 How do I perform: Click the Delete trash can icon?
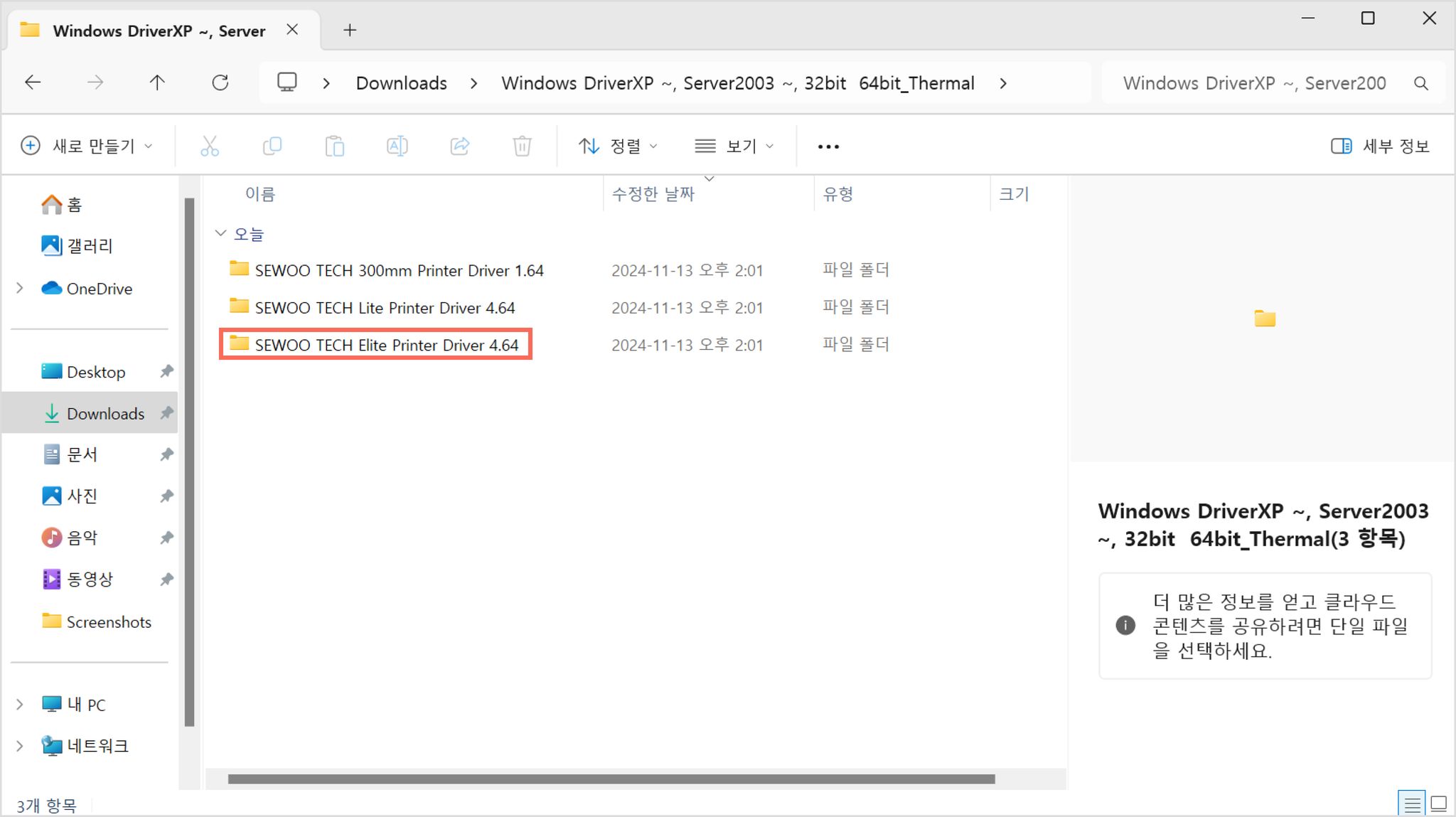point(523,146)
